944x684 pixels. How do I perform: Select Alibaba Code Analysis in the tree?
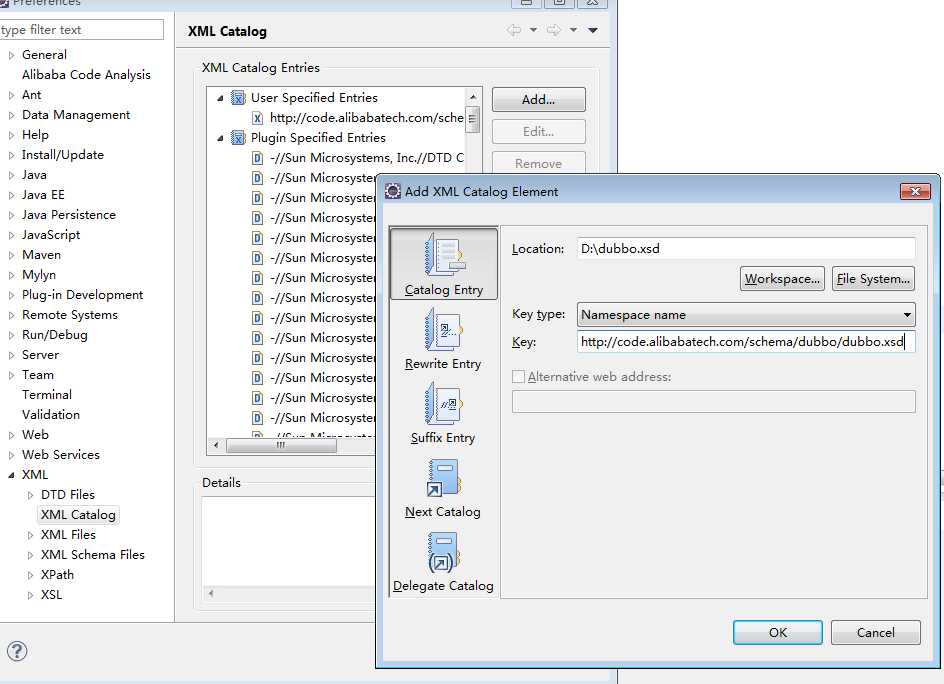[x=86, y=75]
